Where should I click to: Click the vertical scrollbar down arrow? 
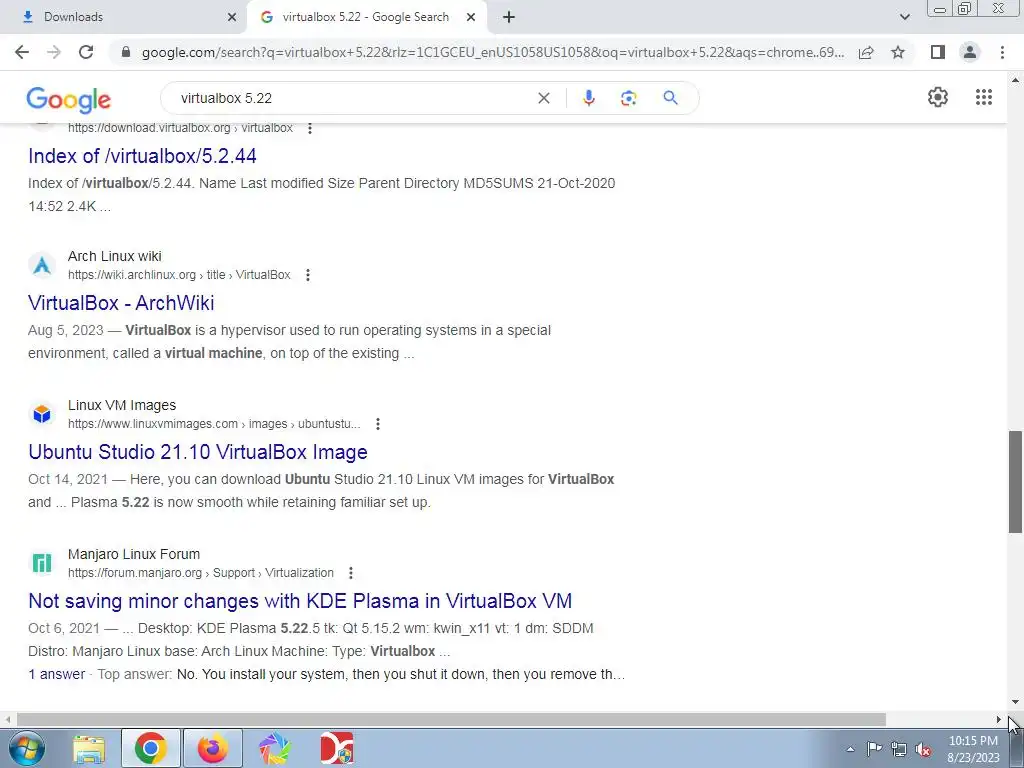(1015, 703)
